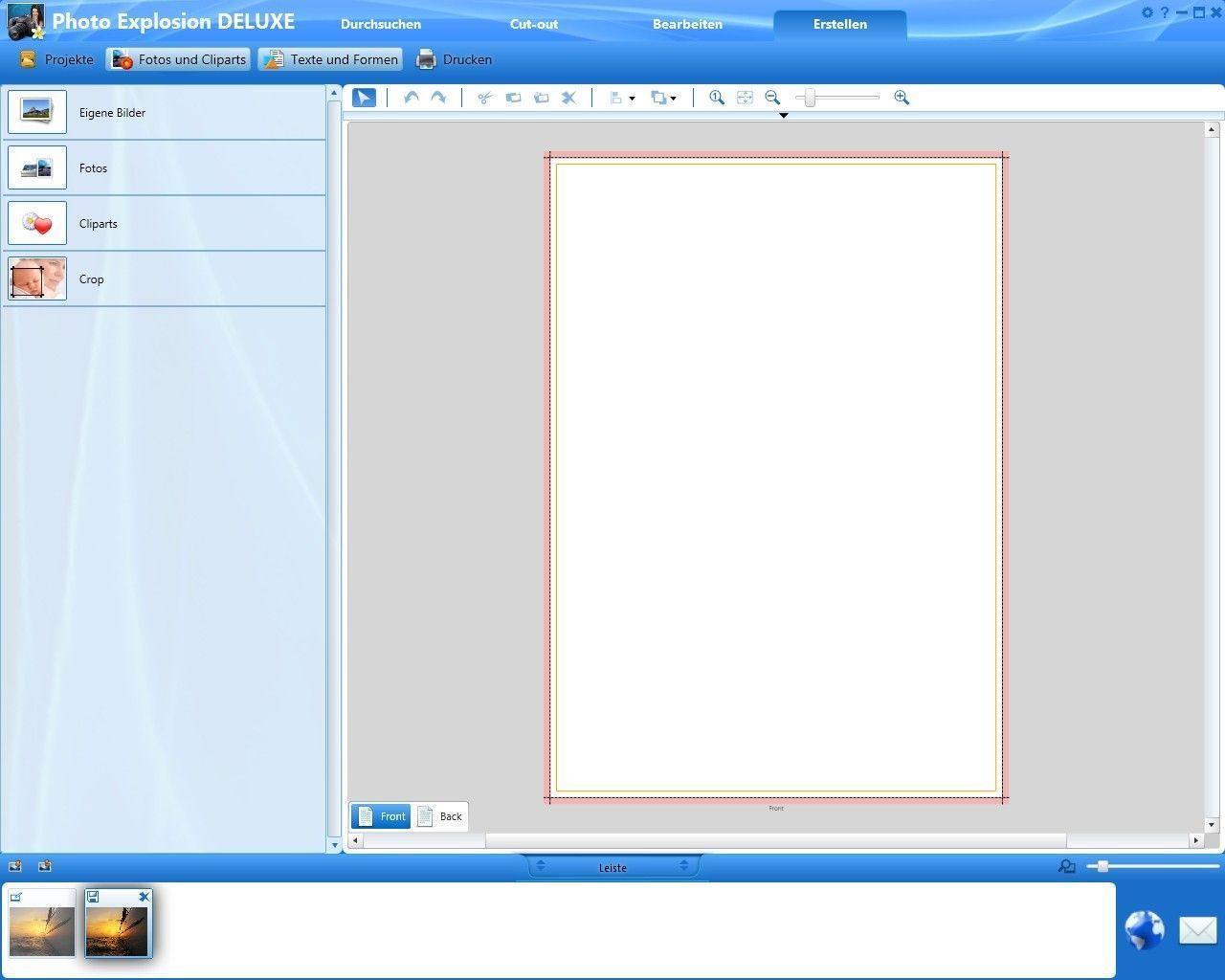Open the arrange order dropdown

[663, 98]
